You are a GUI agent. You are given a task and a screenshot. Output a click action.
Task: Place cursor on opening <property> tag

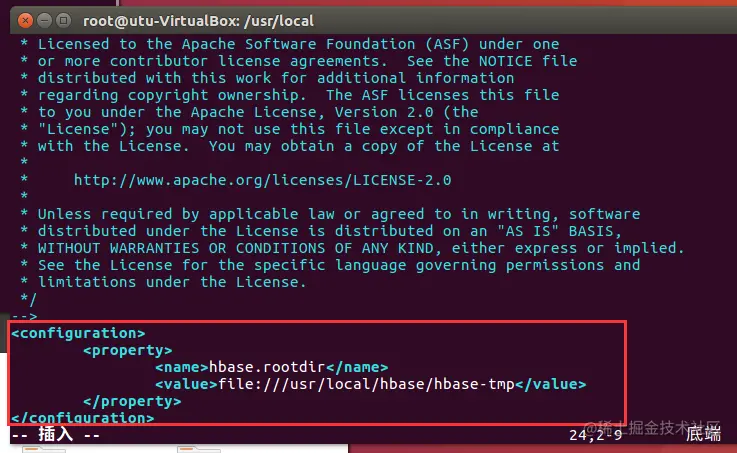point(128,350)
